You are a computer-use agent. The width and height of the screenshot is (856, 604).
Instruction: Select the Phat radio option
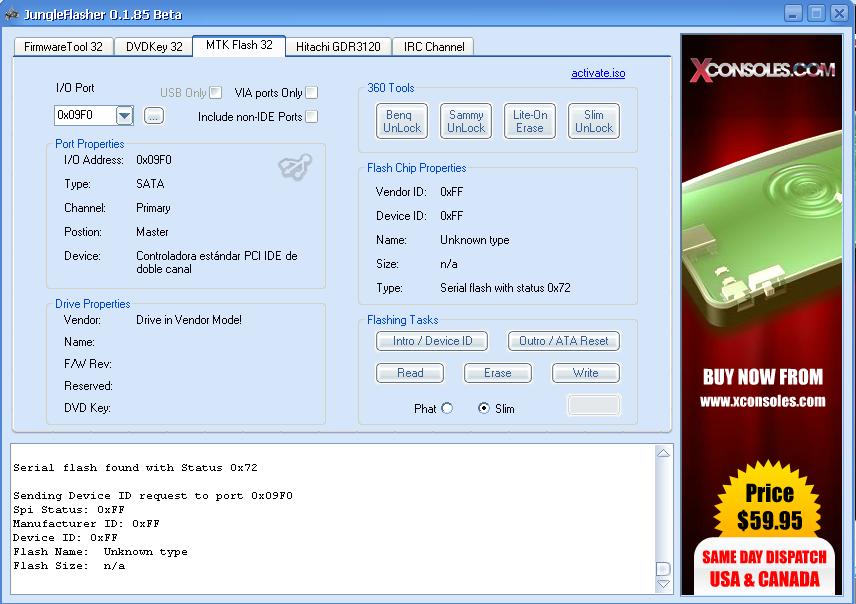(447, 408)
